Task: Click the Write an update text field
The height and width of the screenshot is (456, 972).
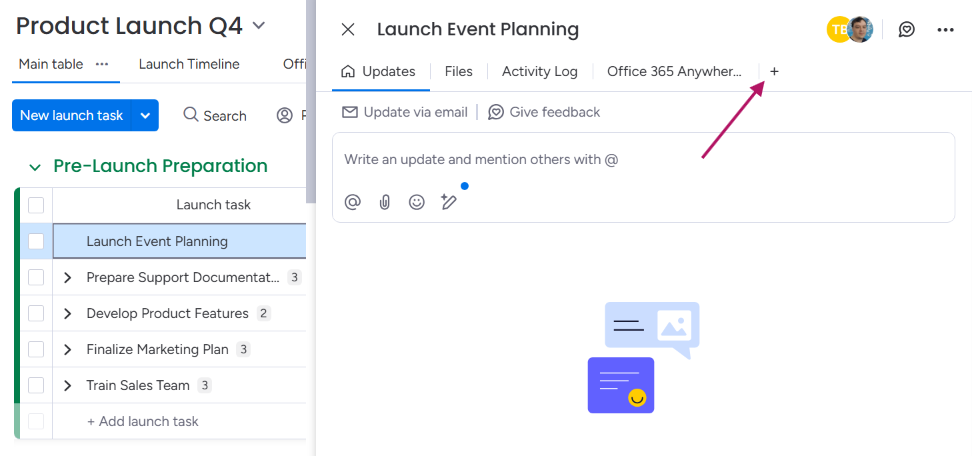Action: click(643, 160)
